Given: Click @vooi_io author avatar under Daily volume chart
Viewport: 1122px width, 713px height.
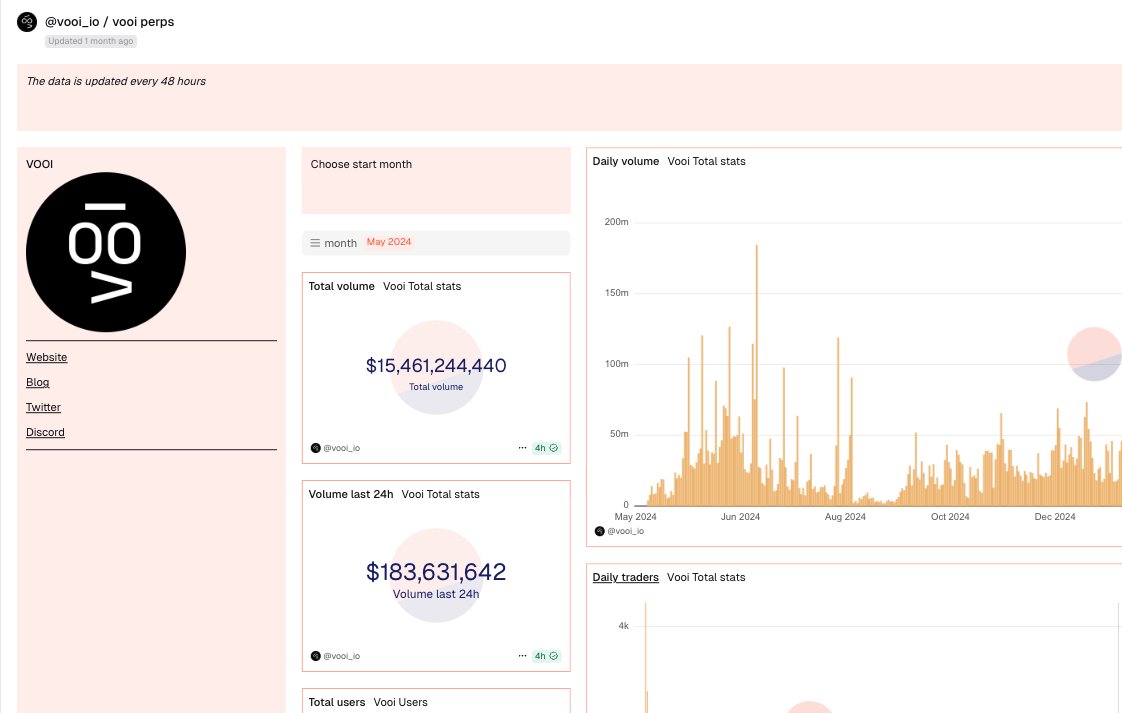Looking at the screenshot, I should pyautogui.click(x=600, y=531).
